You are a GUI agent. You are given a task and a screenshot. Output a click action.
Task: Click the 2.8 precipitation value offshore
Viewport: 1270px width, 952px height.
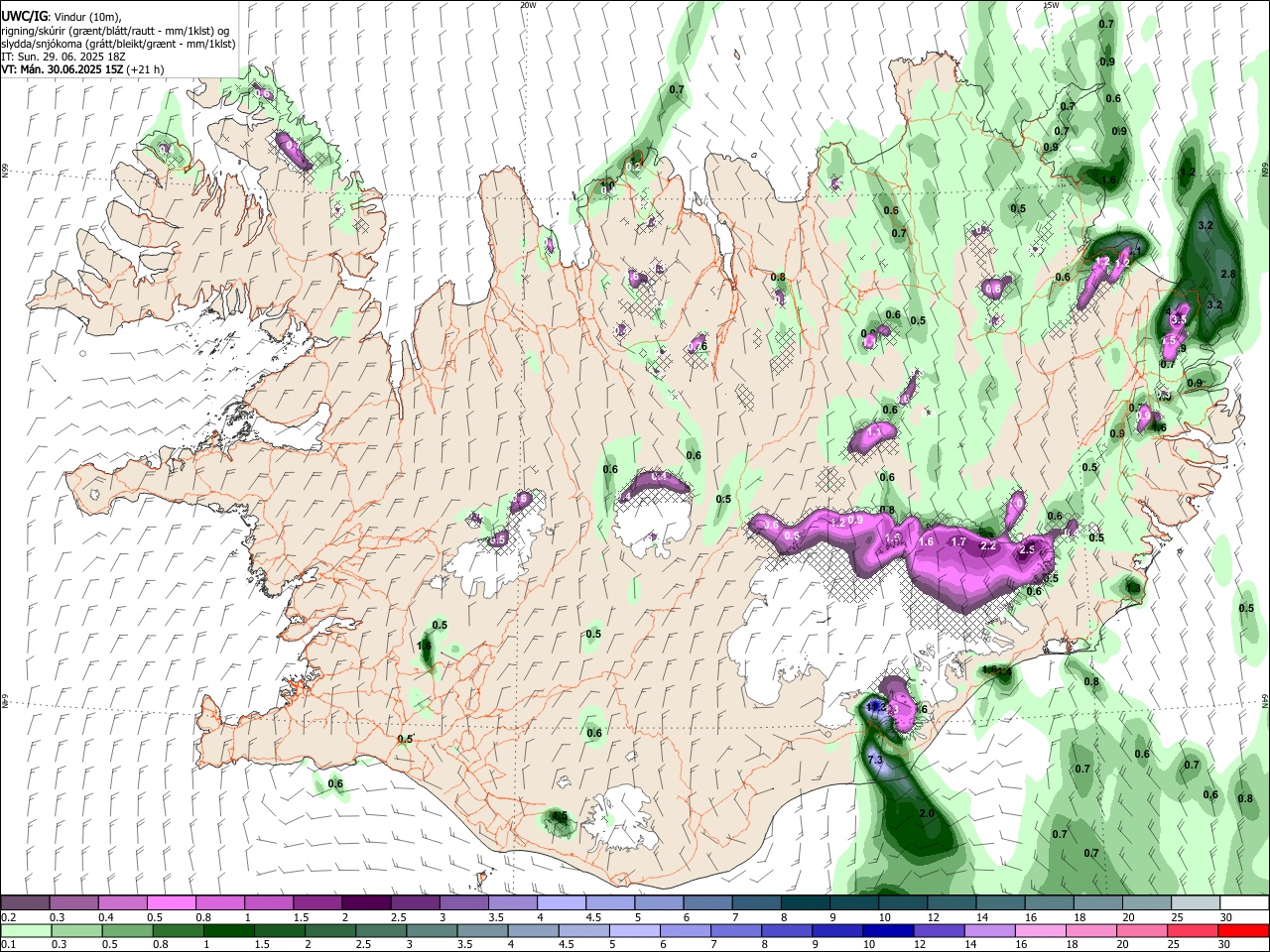(1227, 274)
